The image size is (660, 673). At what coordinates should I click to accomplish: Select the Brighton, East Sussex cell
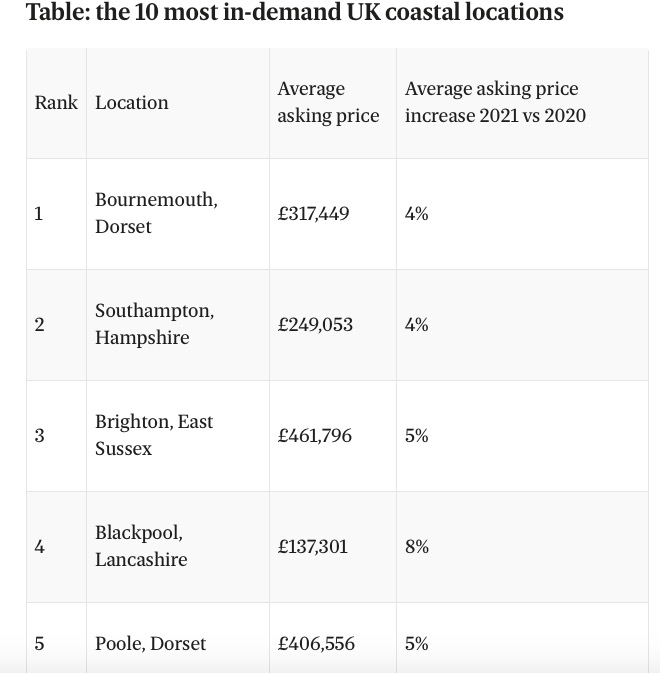(x=154, y=435)
